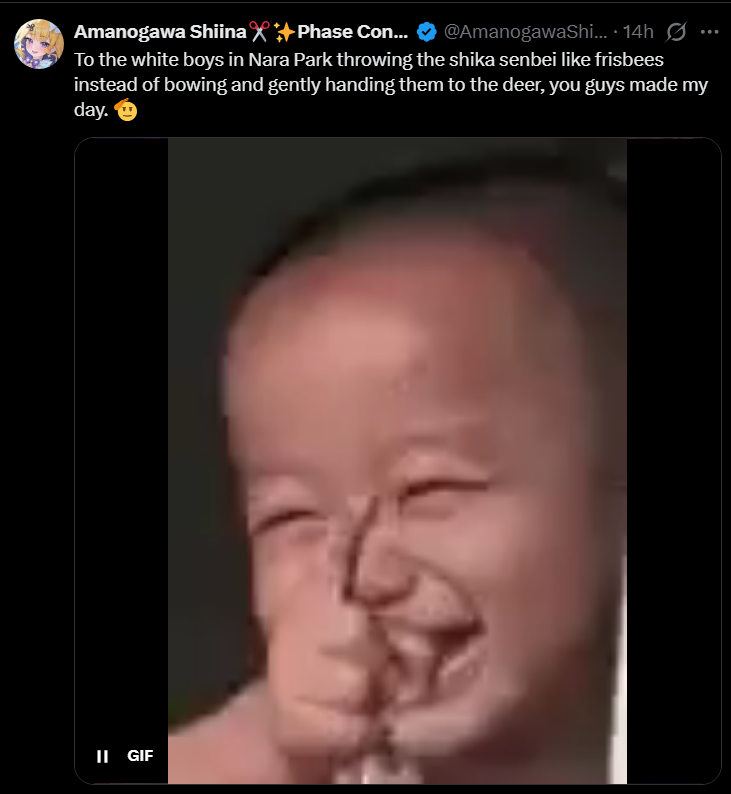Click the saluting face emoji
Screen dimensions: 731x794
coord(126,110)
